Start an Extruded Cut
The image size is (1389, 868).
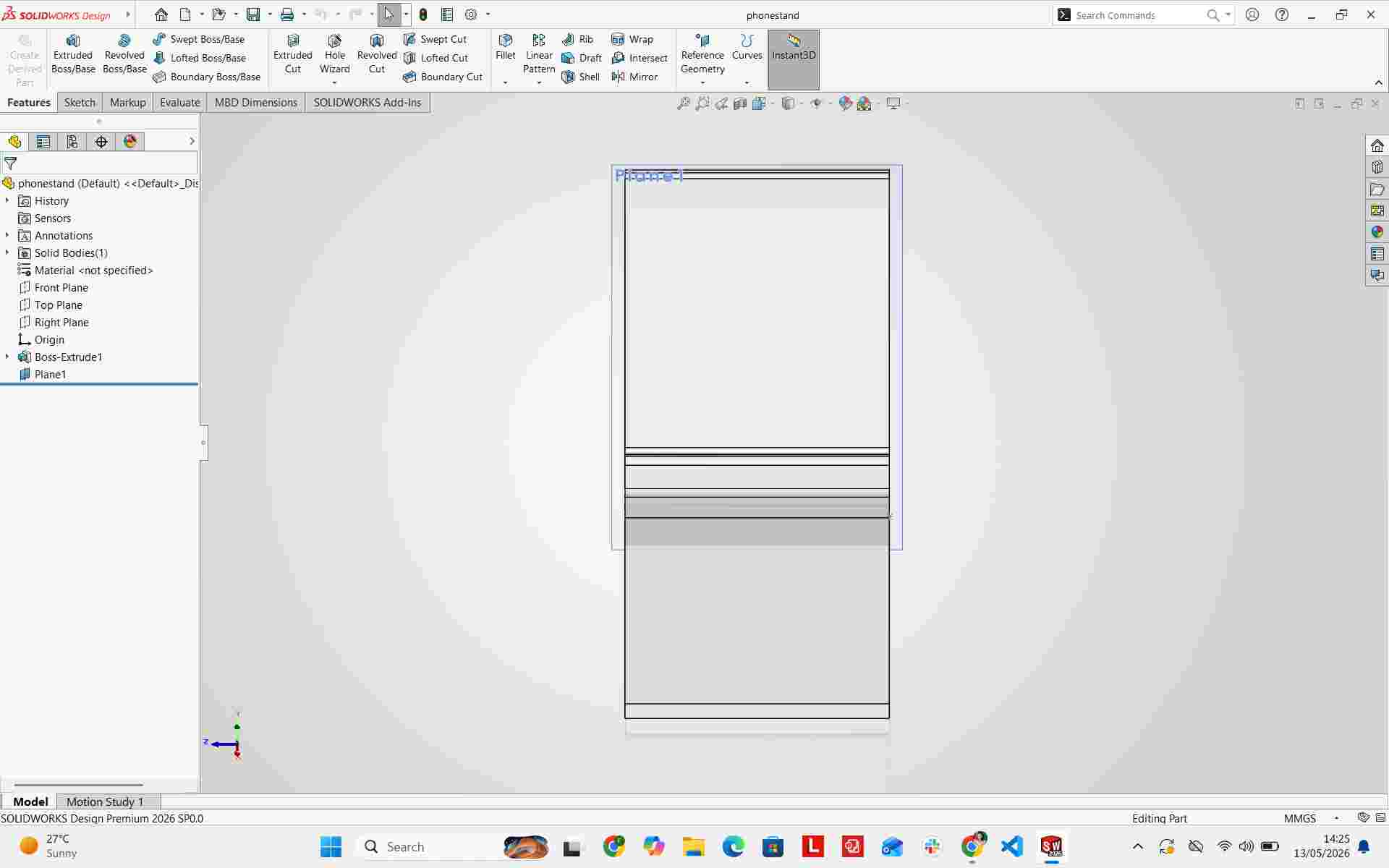click(x=293, y=54)
